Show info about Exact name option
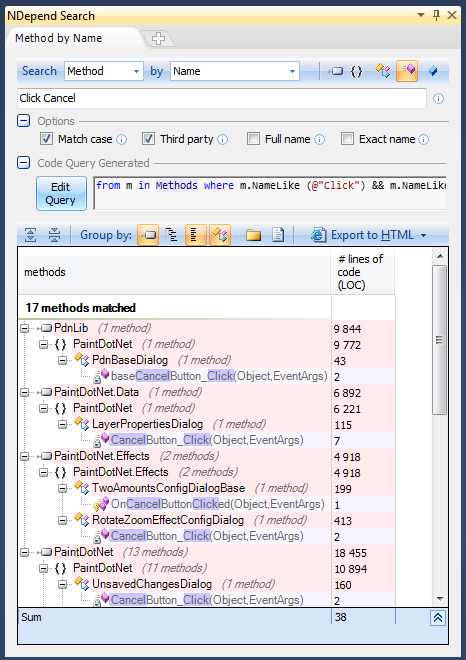Image resolution: width=466 pixels, height=660 pixels. (424, 139)
